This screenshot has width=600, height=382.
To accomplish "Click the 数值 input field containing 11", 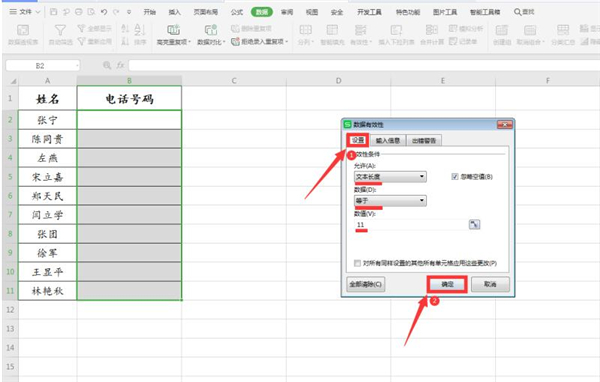I will pos(410,225).
